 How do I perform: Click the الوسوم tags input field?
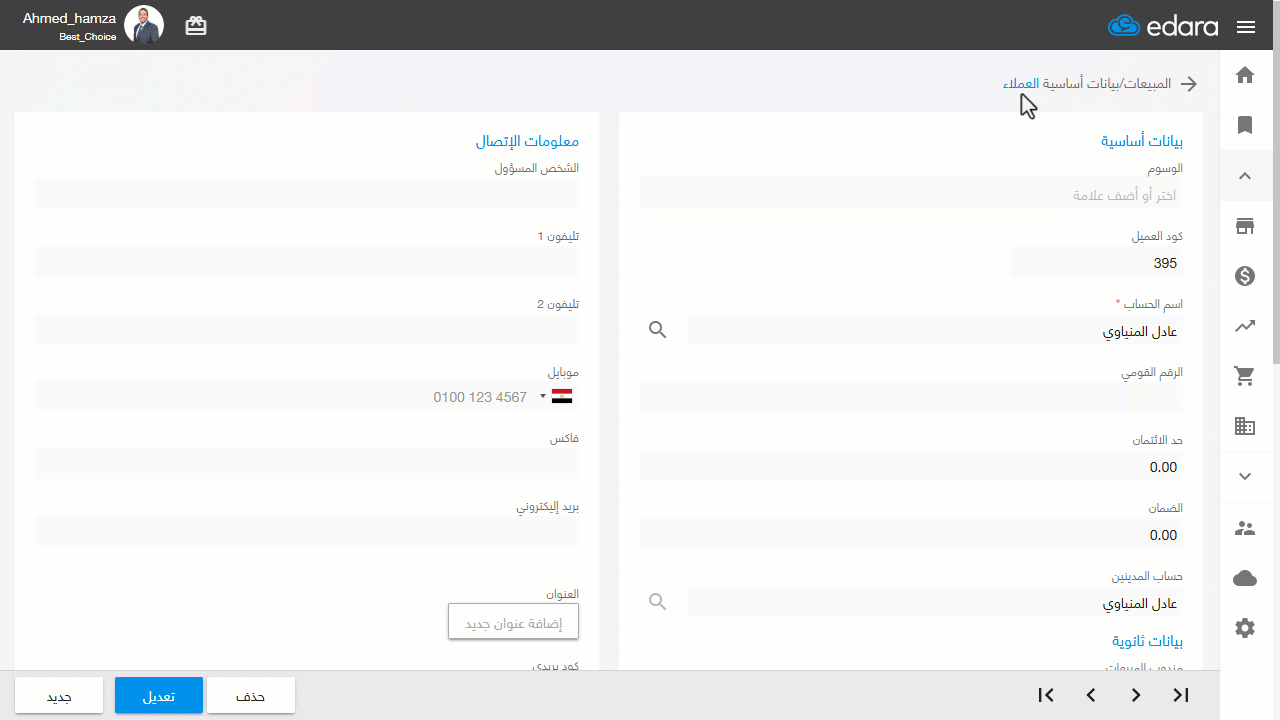pos(911,194)
